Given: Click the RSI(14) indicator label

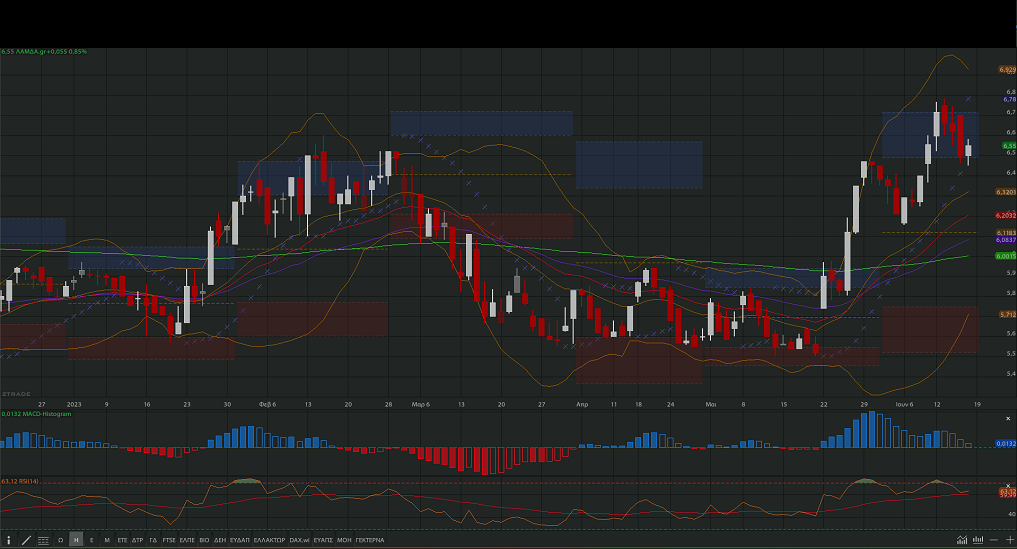Looking at the screenshot, I should 20,482.
